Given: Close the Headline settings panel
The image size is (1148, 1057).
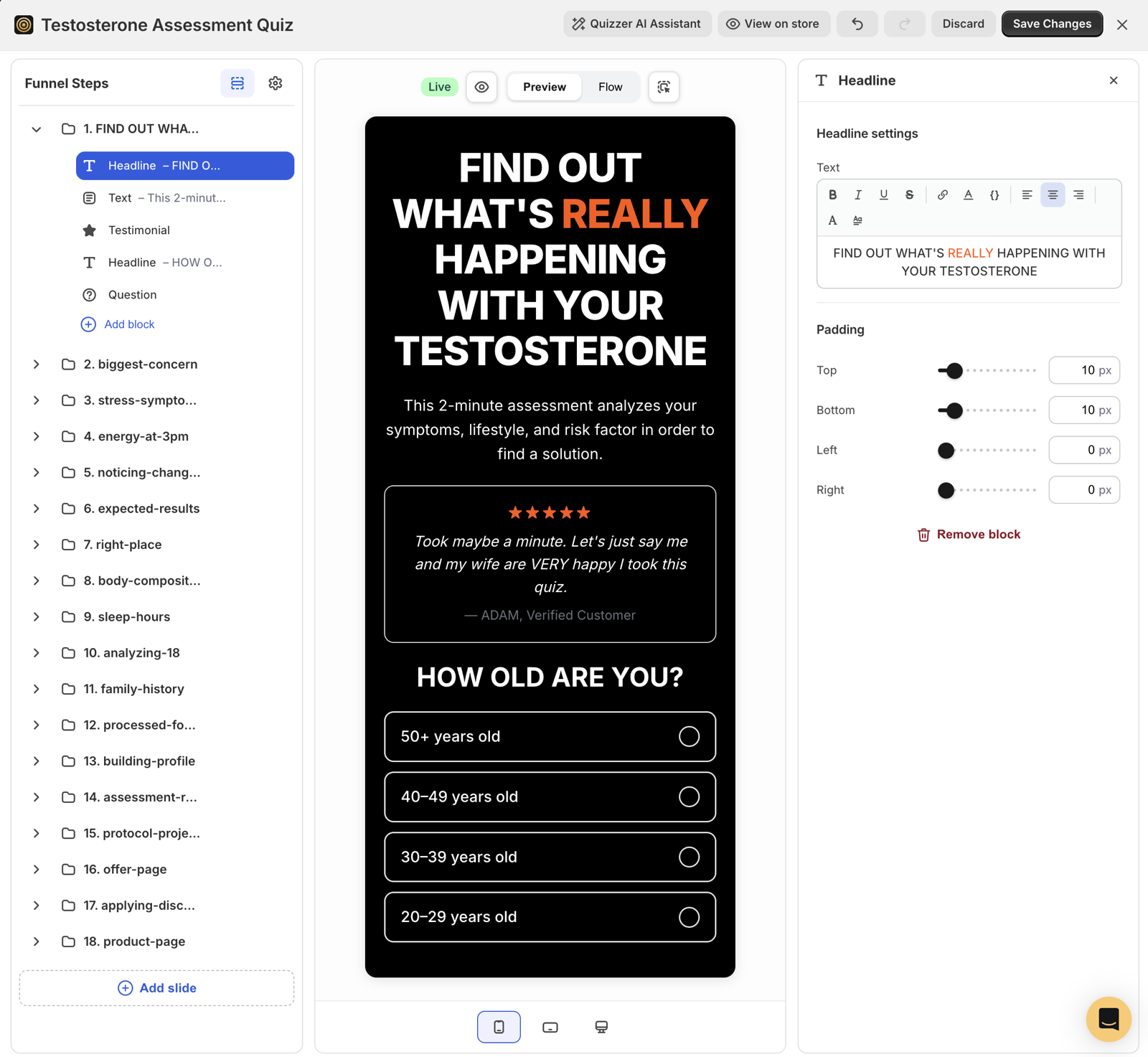Looking at the screenshot, I should pos(1114,80).
